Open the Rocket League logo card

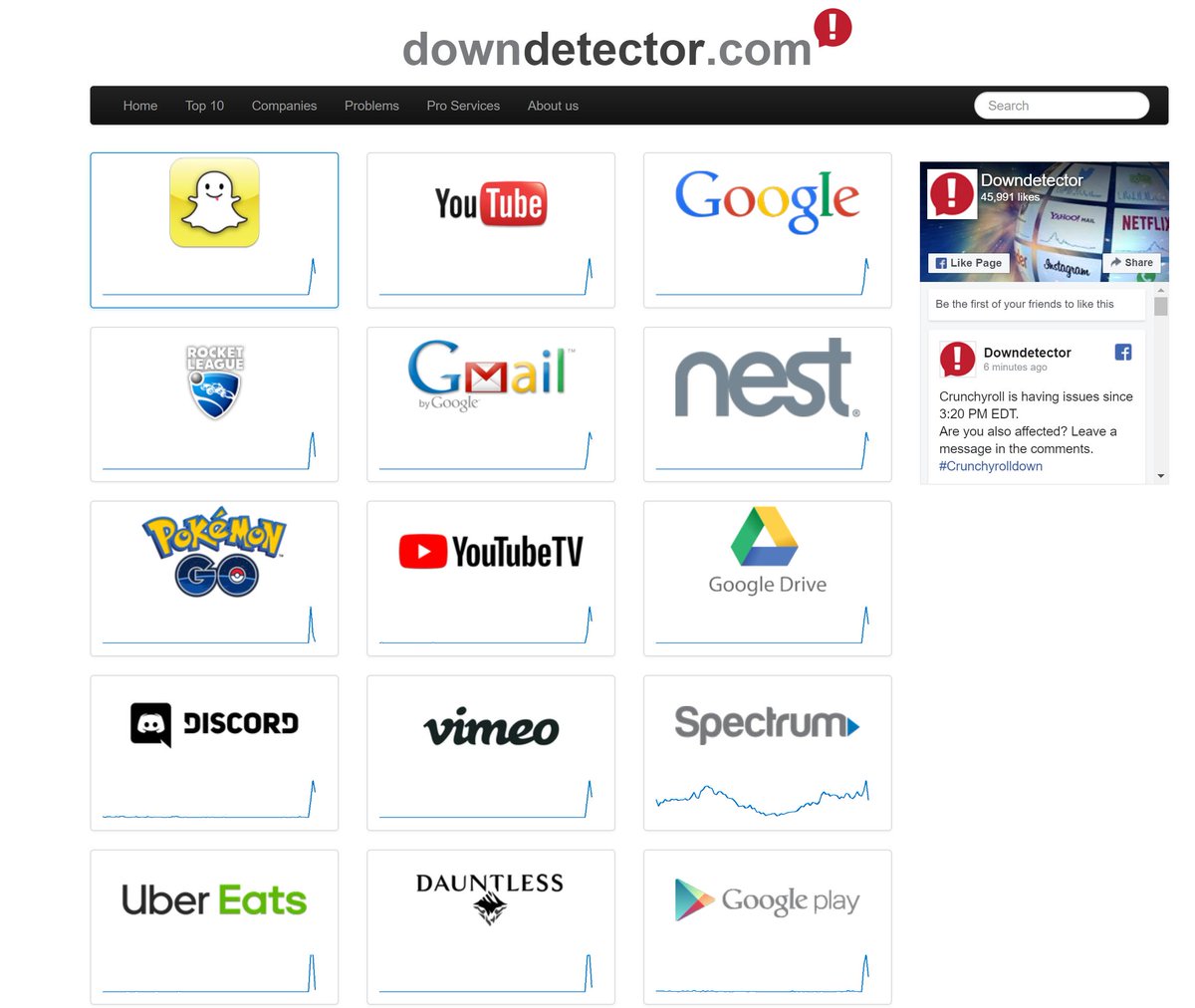(214, 404)
